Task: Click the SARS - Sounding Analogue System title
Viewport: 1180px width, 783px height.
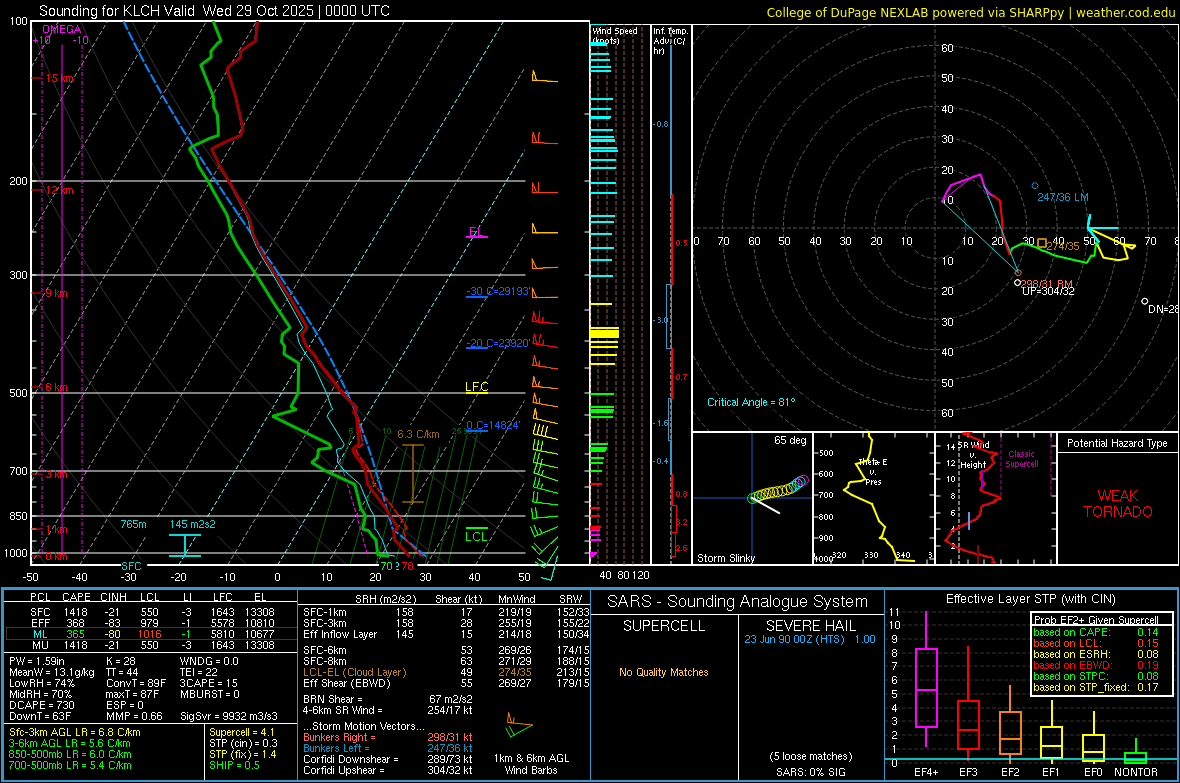Action: click(x=738, y=602)
